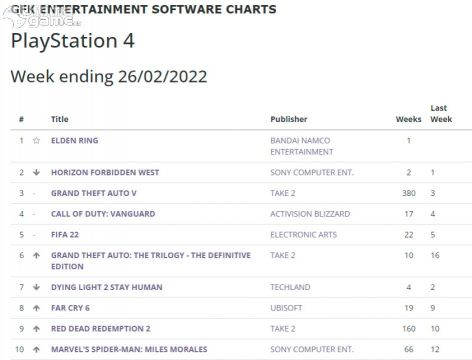
Task: Click the game site watermark logo
Action: click(x=42, y=17)
